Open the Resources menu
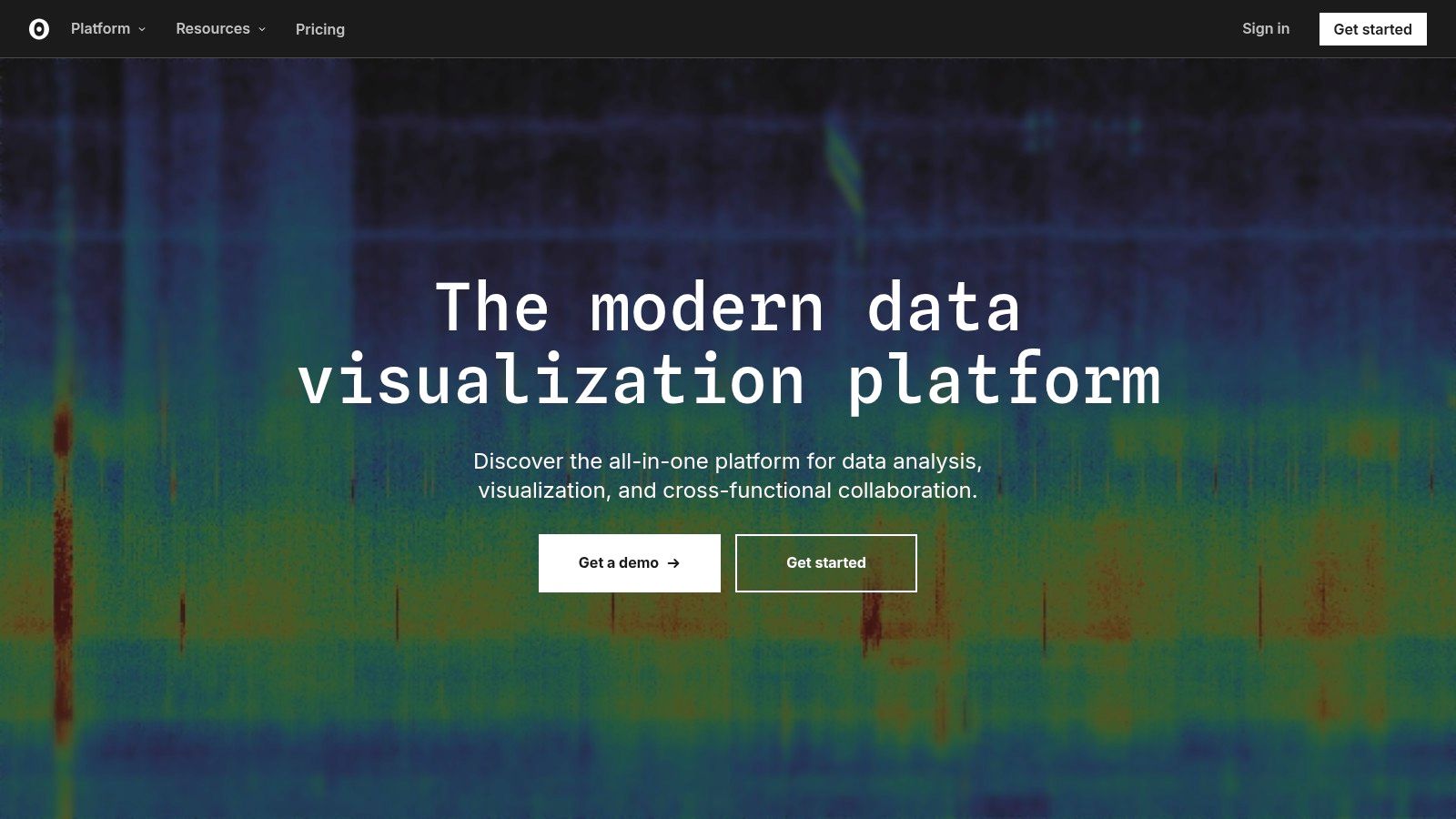This screenshot has width=1456, height=819. [x=212, y=29]
